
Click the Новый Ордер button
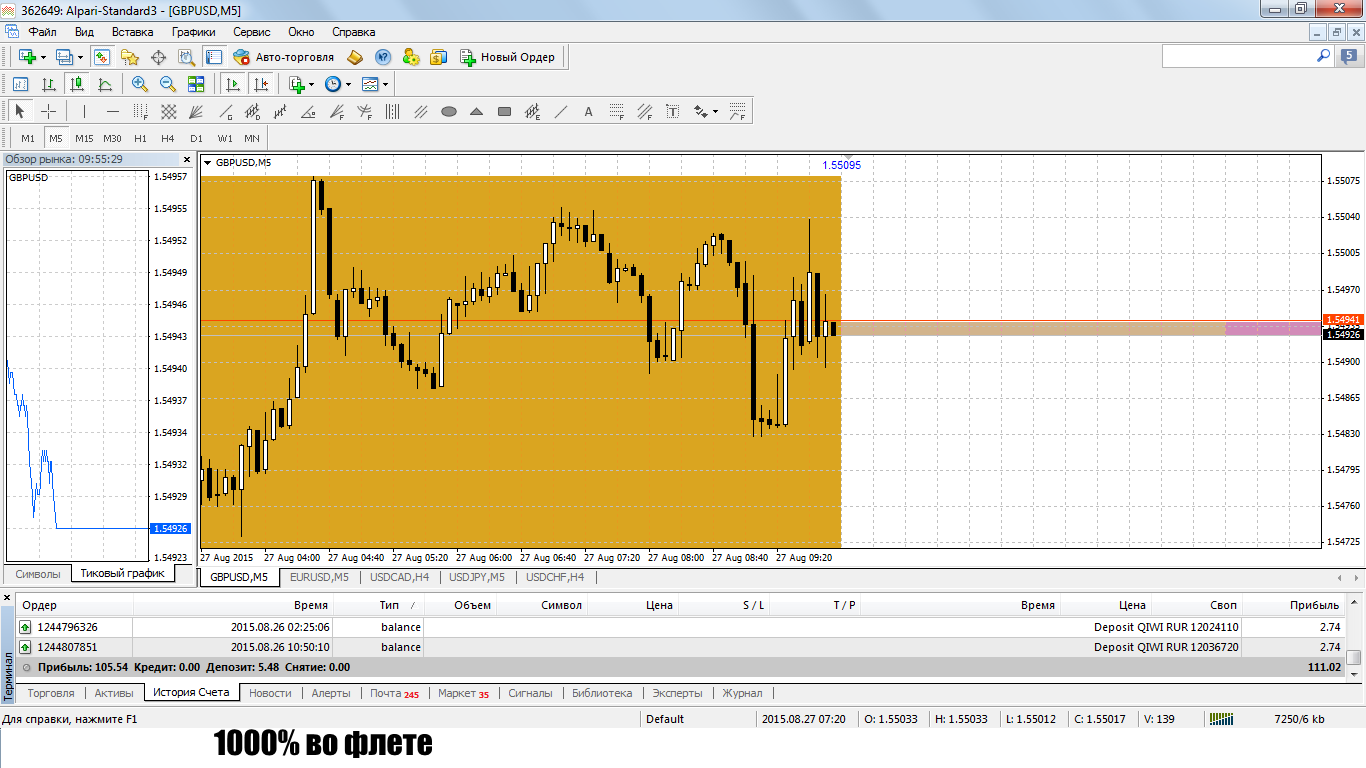click(x=508, y=57)
